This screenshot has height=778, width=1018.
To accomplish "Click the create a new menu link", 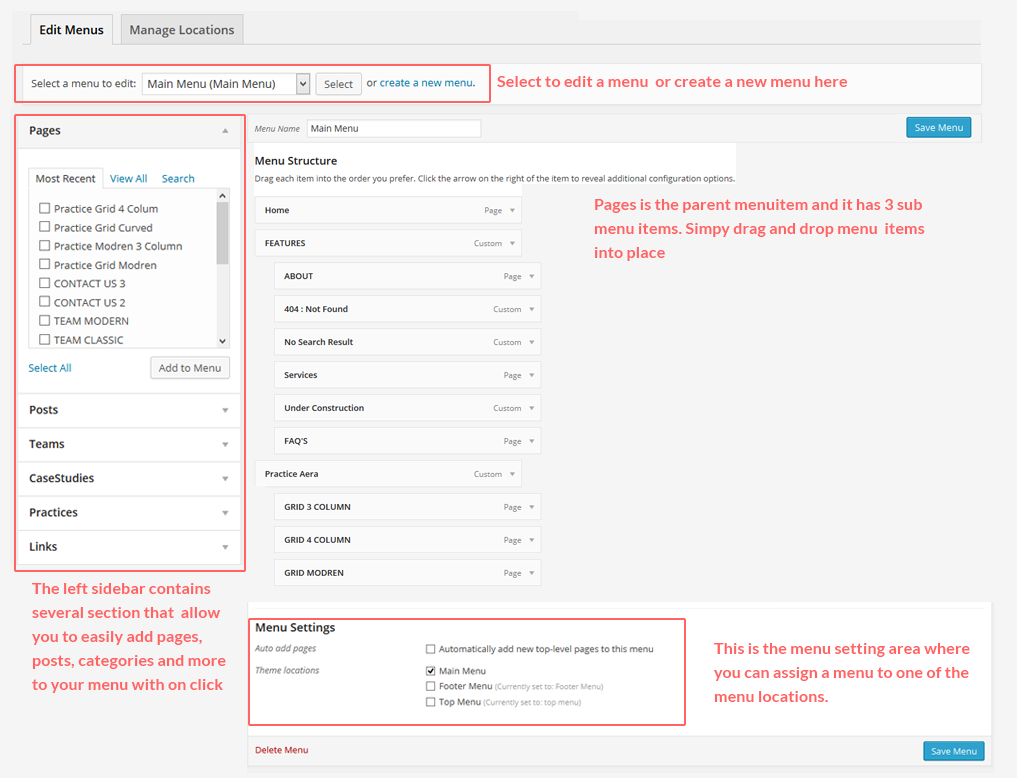I will [x=426, y=83].
